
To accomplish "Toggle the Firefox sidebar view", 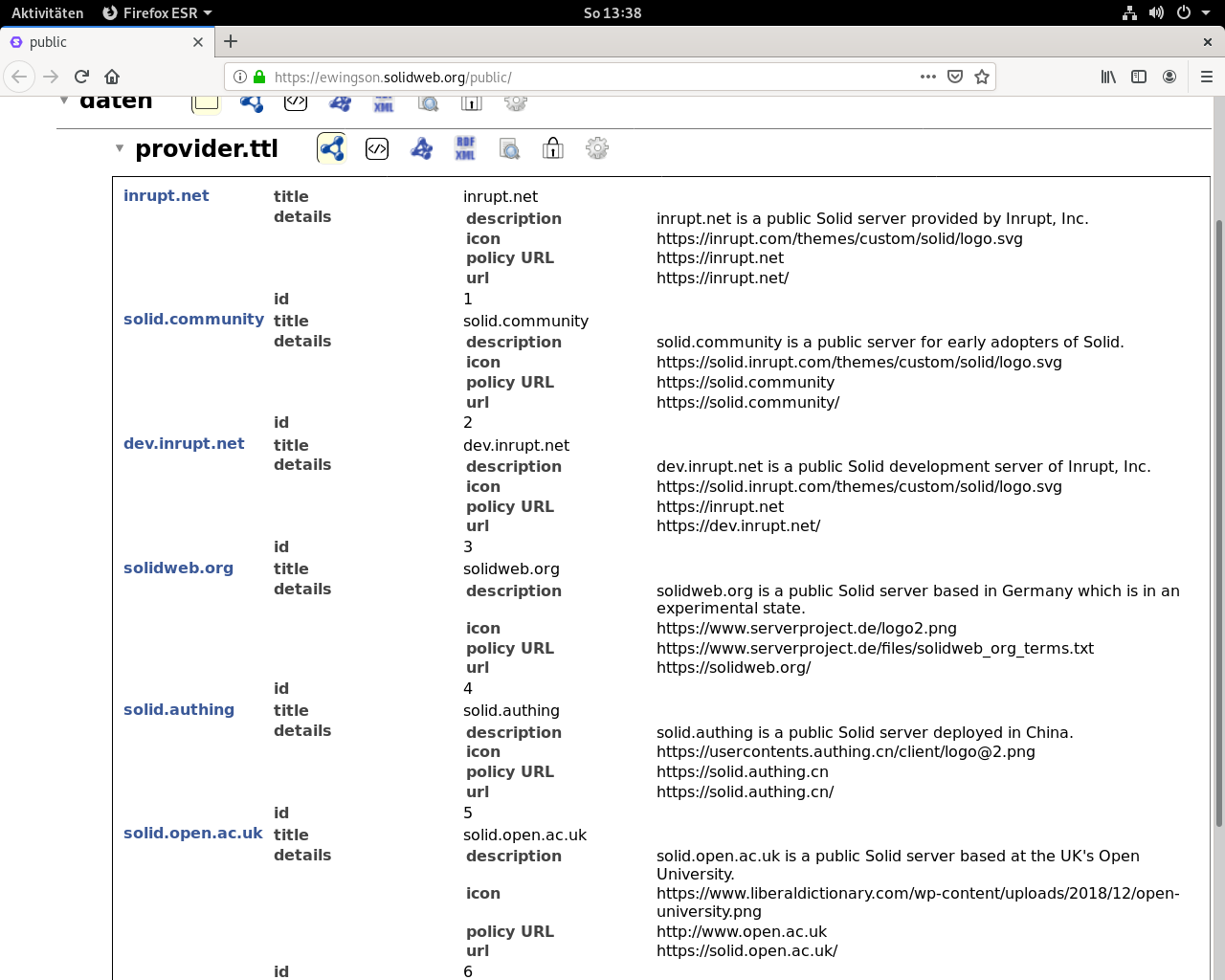I will click(1139, 77).
